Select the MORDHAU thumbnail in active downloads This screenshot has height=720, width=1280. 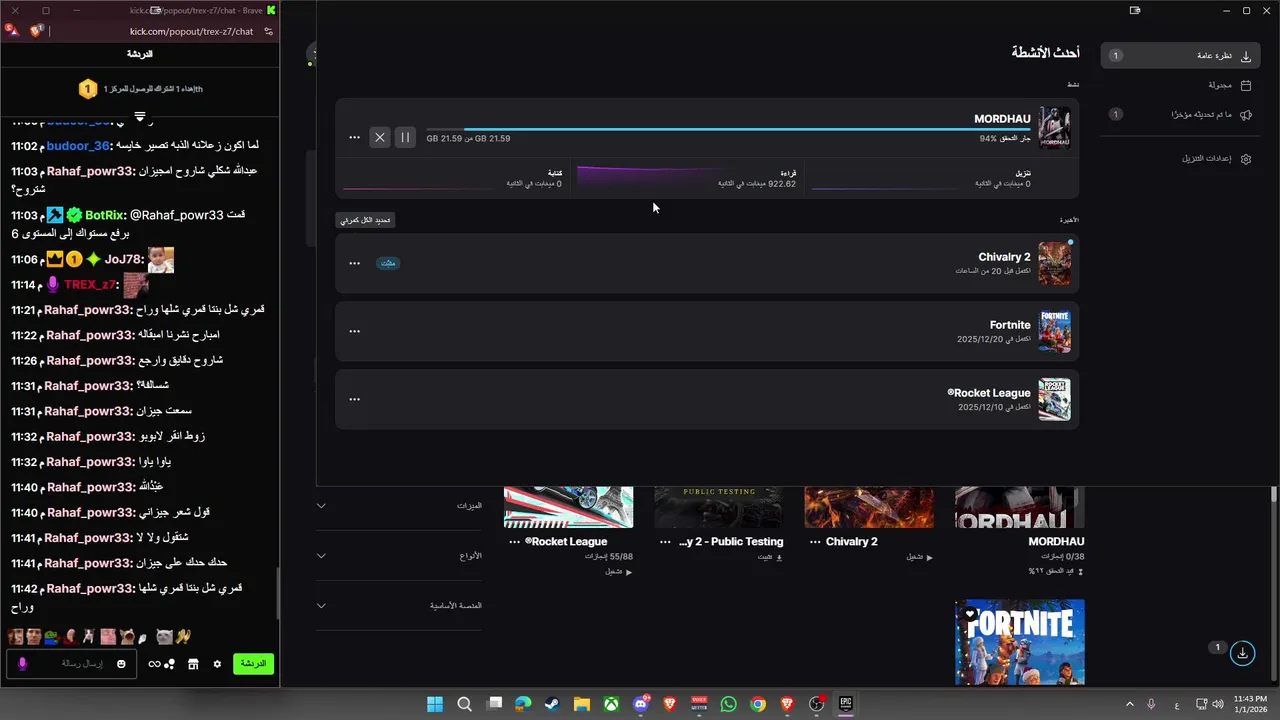[1055, 128]
